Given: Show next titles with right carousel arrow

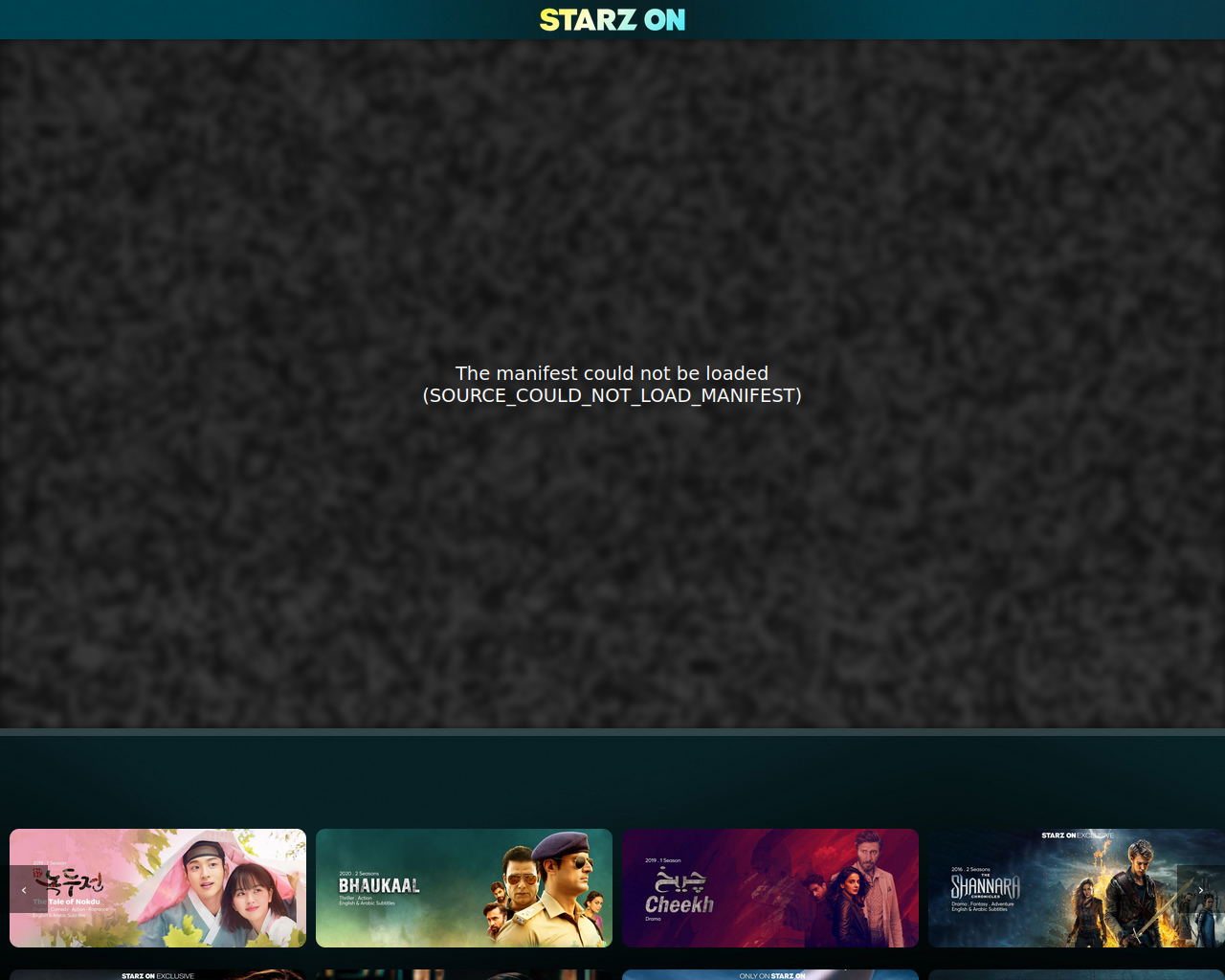Looking at the screenshot, I should (1201, 890).
